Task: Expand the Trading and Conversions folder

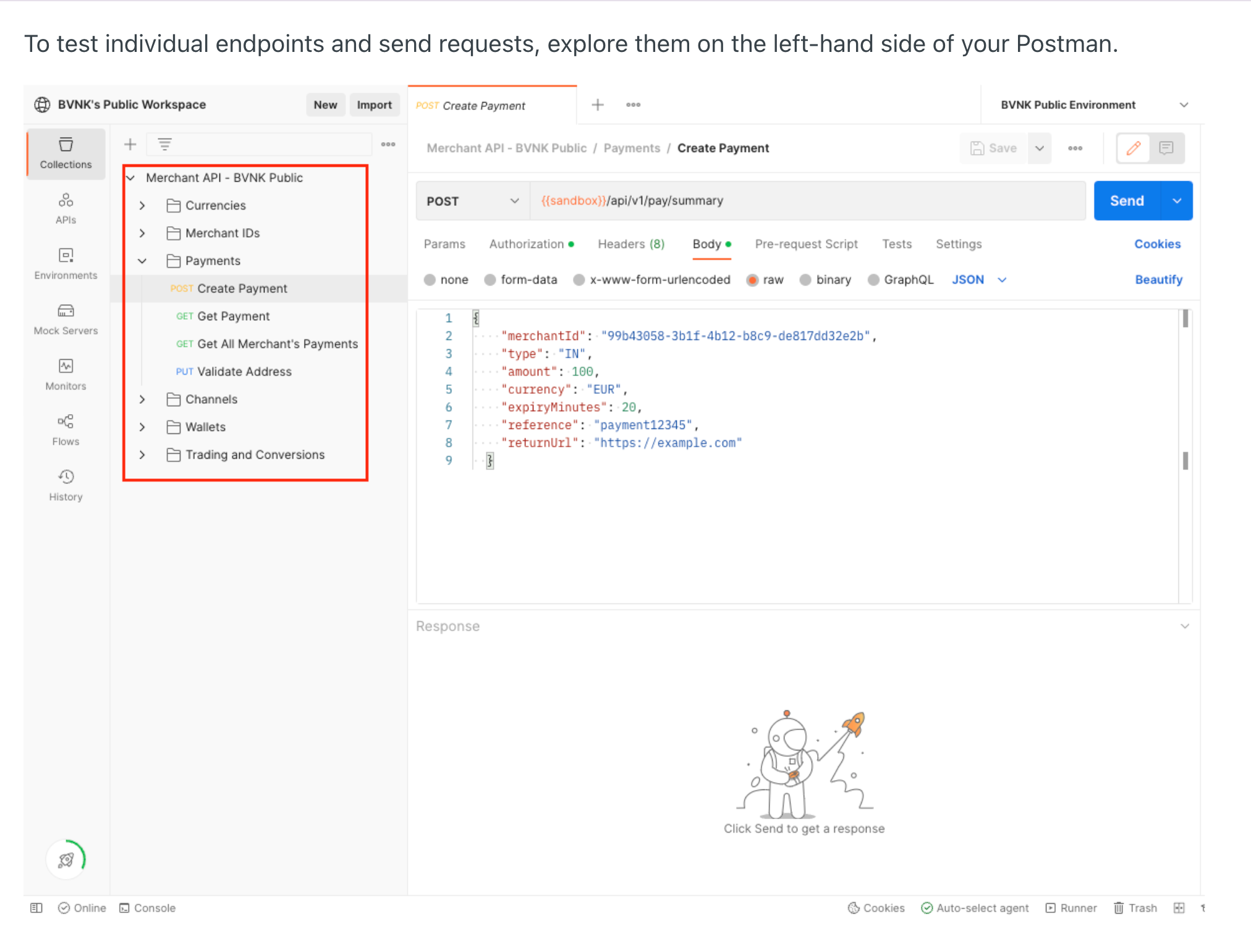Action: pos(142,455)
